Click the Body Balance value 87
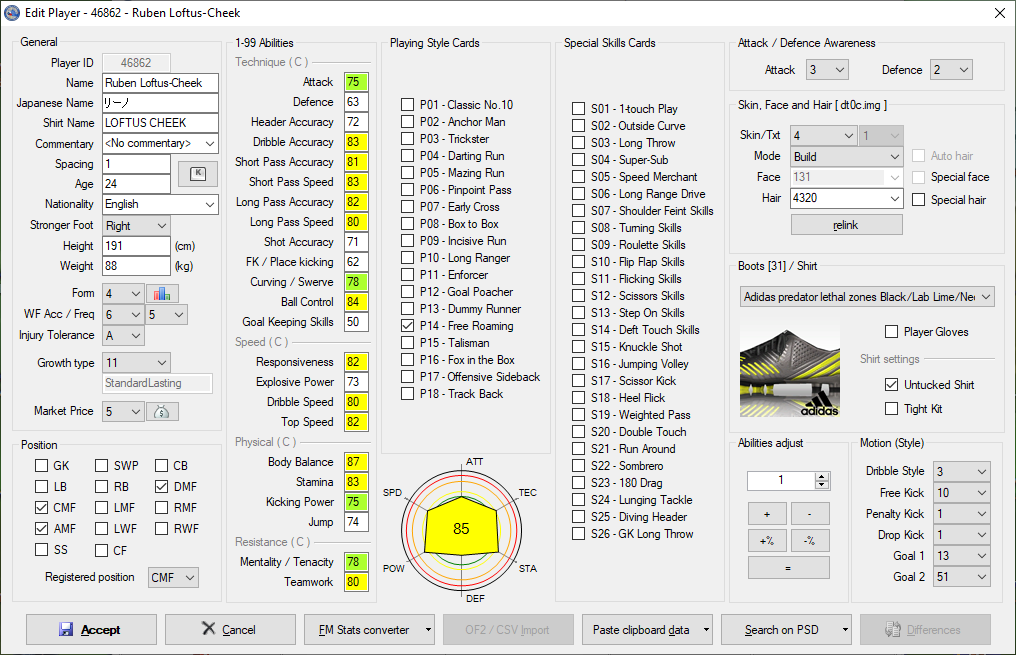1016x655 pixels. pyautogui.click(x=356, y=462)
